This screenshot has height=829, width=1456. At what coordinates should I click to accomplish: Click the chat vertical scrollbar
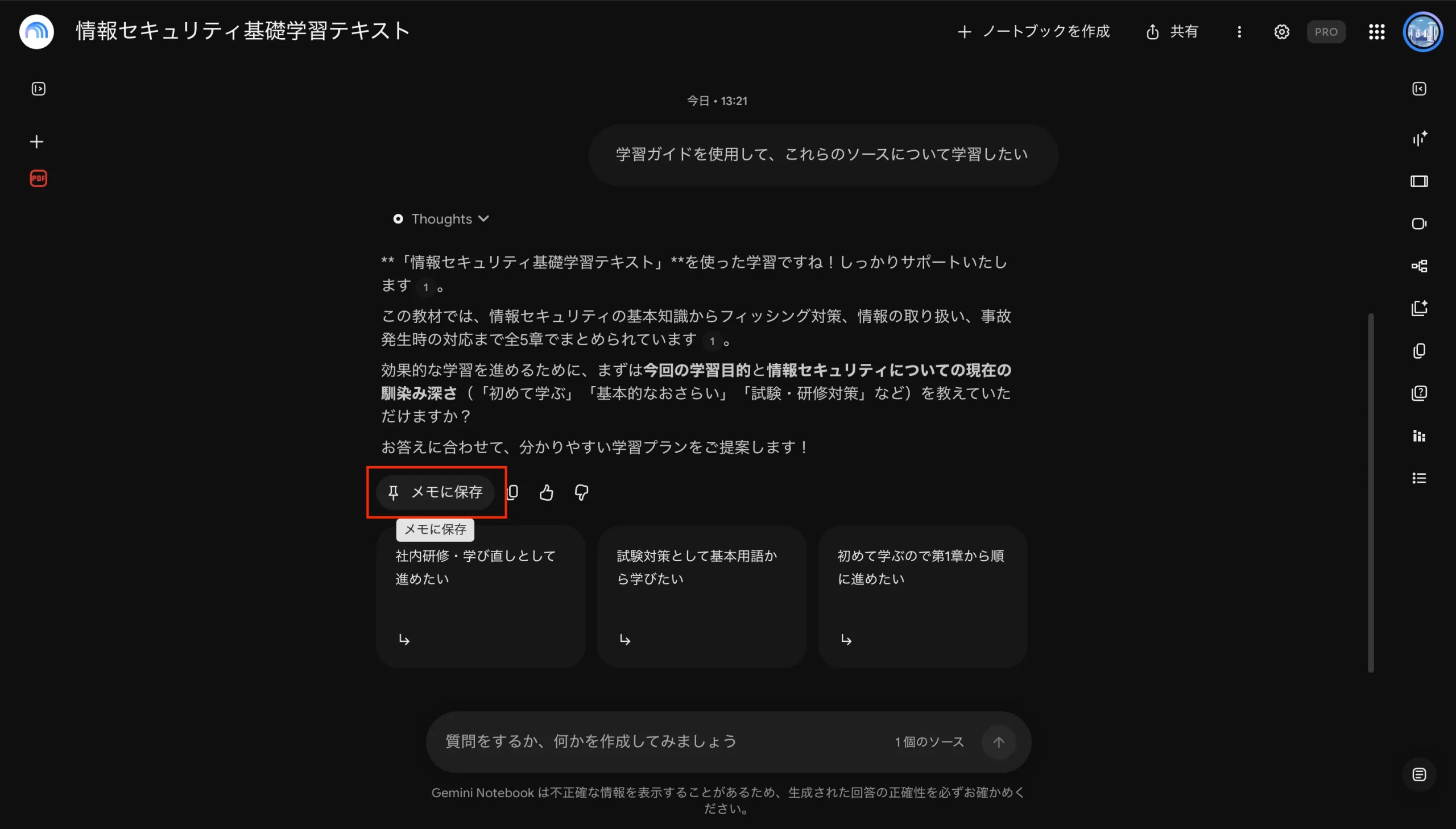(x=1371, y=492)
